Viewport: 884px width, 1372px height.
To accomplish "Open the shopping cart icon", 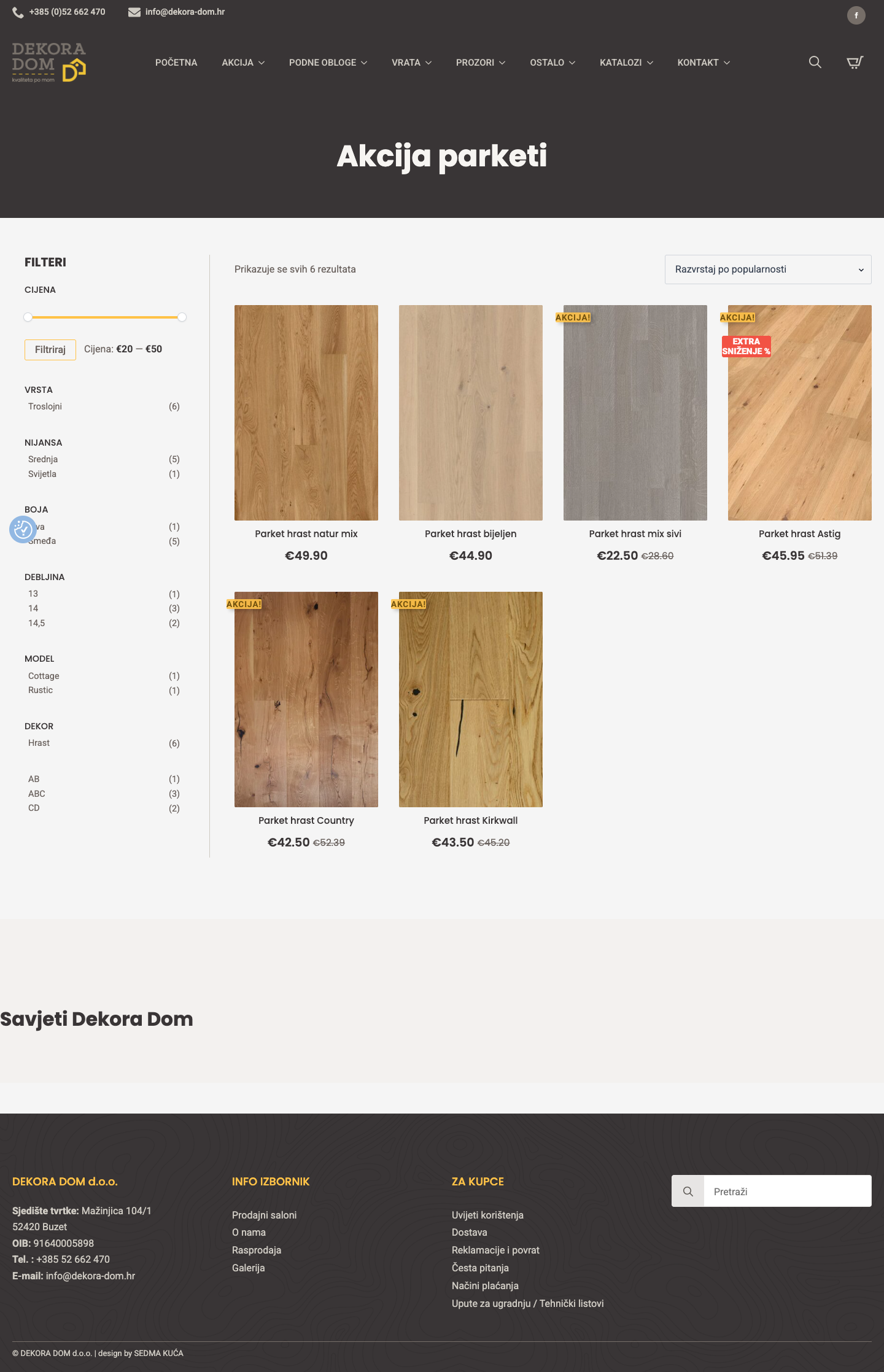I will click(x=855, y=62).
